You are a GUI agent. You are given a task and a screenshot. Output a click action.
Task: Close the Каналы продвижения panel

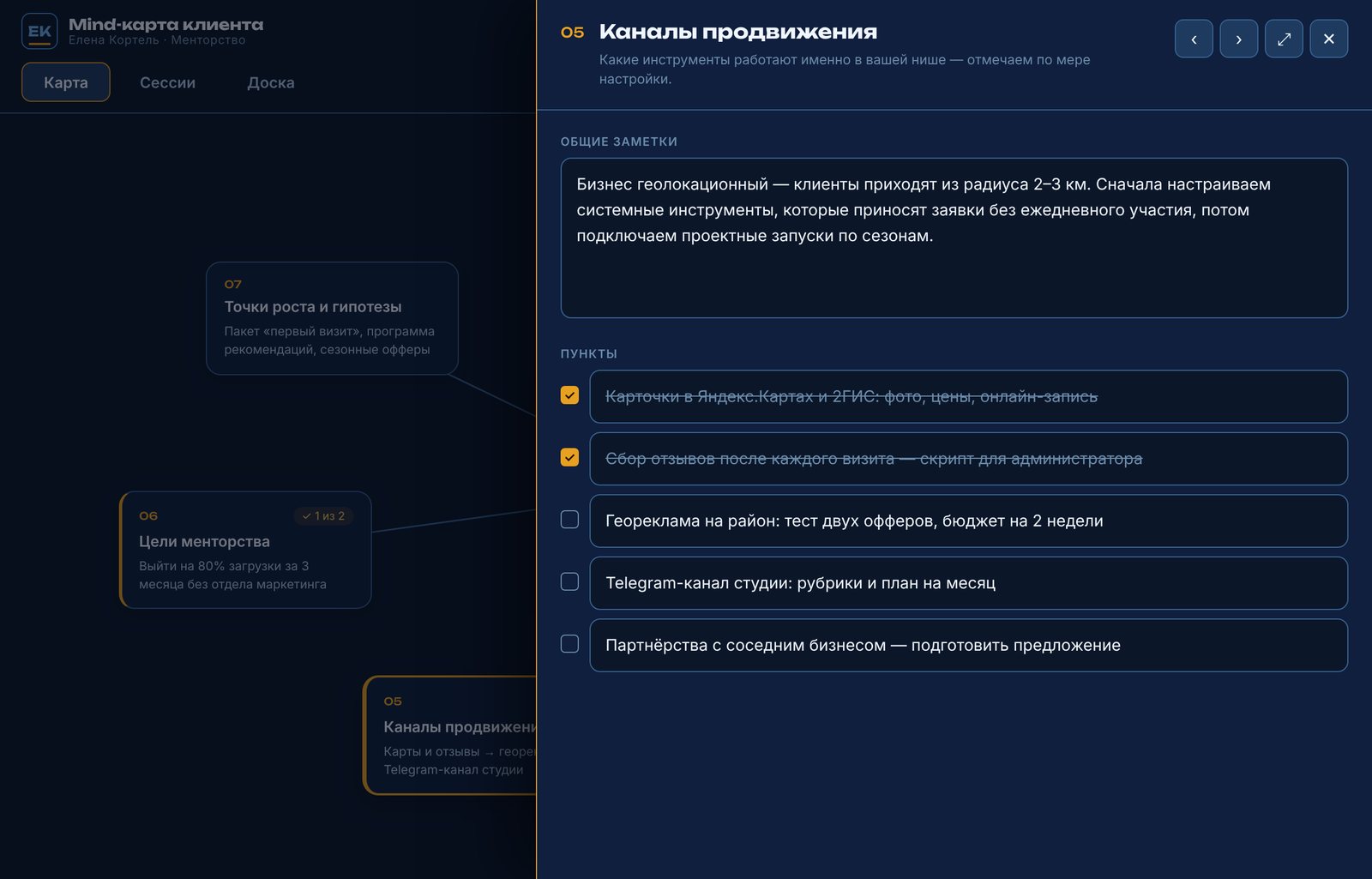(1328, 39)
